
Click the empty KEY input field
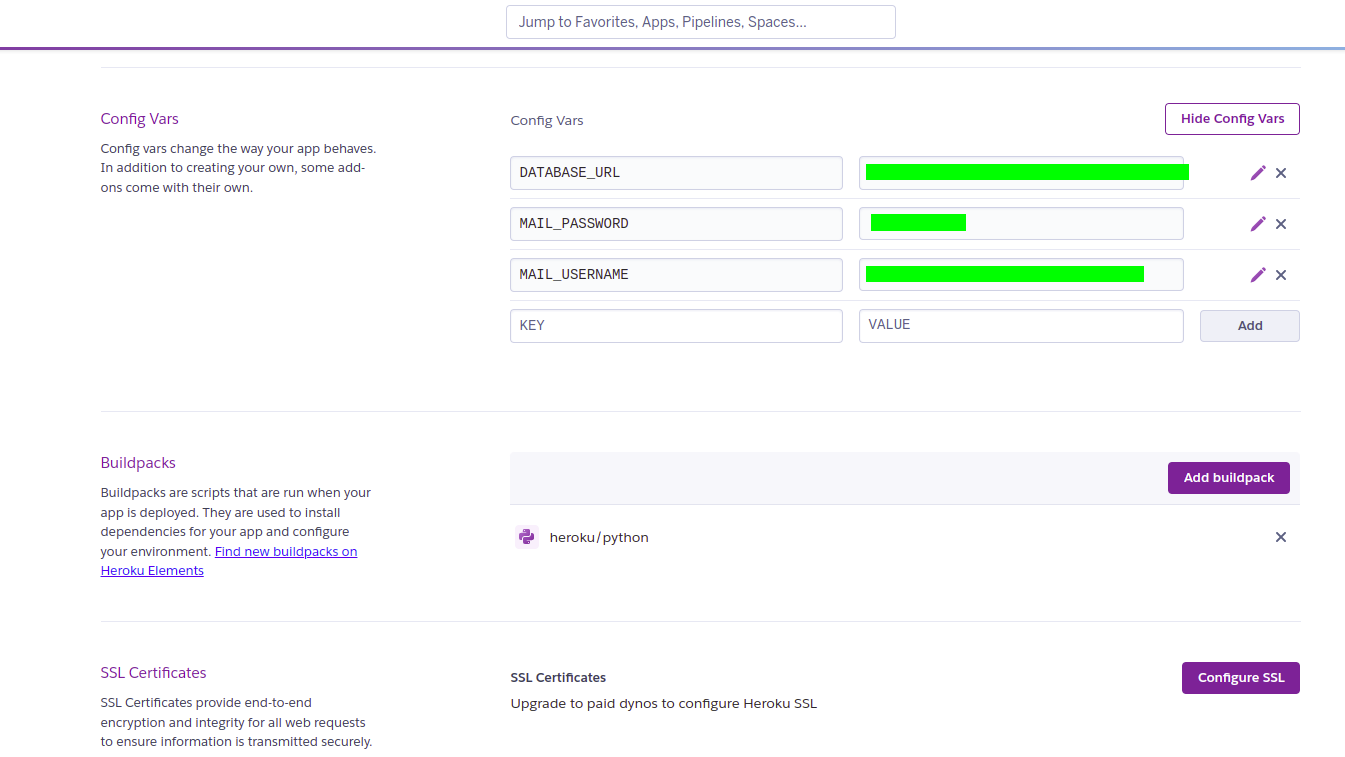(676, 326)
